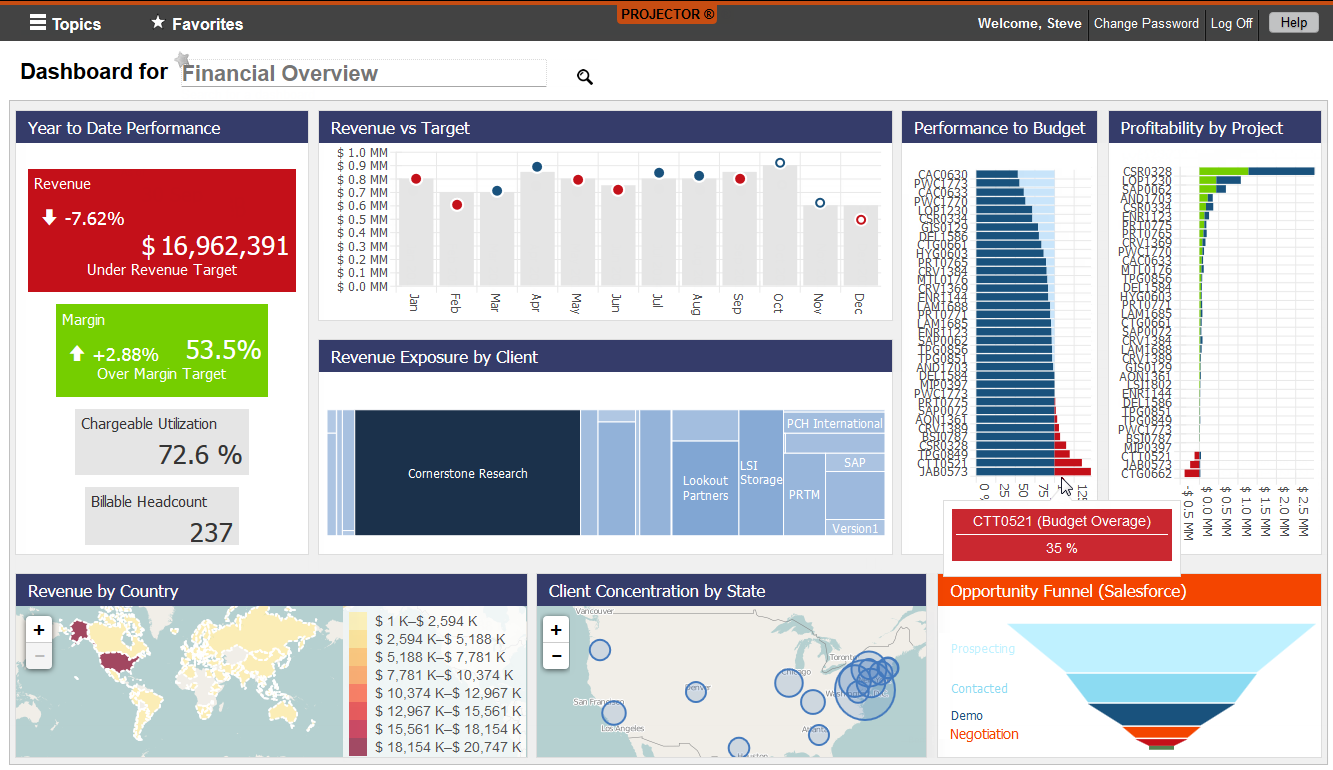Click the PROJECTOR logo at top

pyautogui.click(x=667, y=14)
